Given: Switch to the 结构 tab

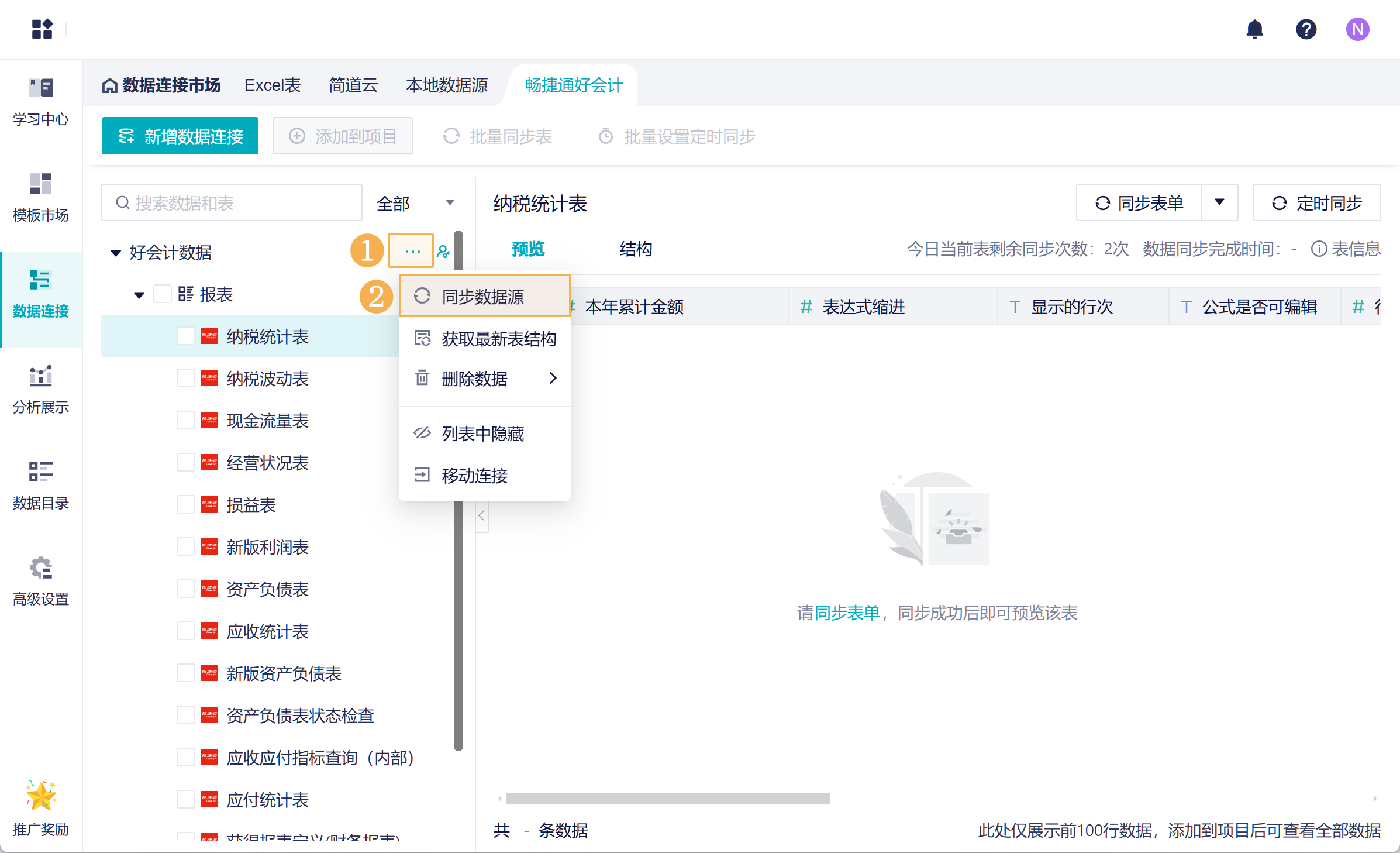Looking at the screenshot, I should coord(636,249).
